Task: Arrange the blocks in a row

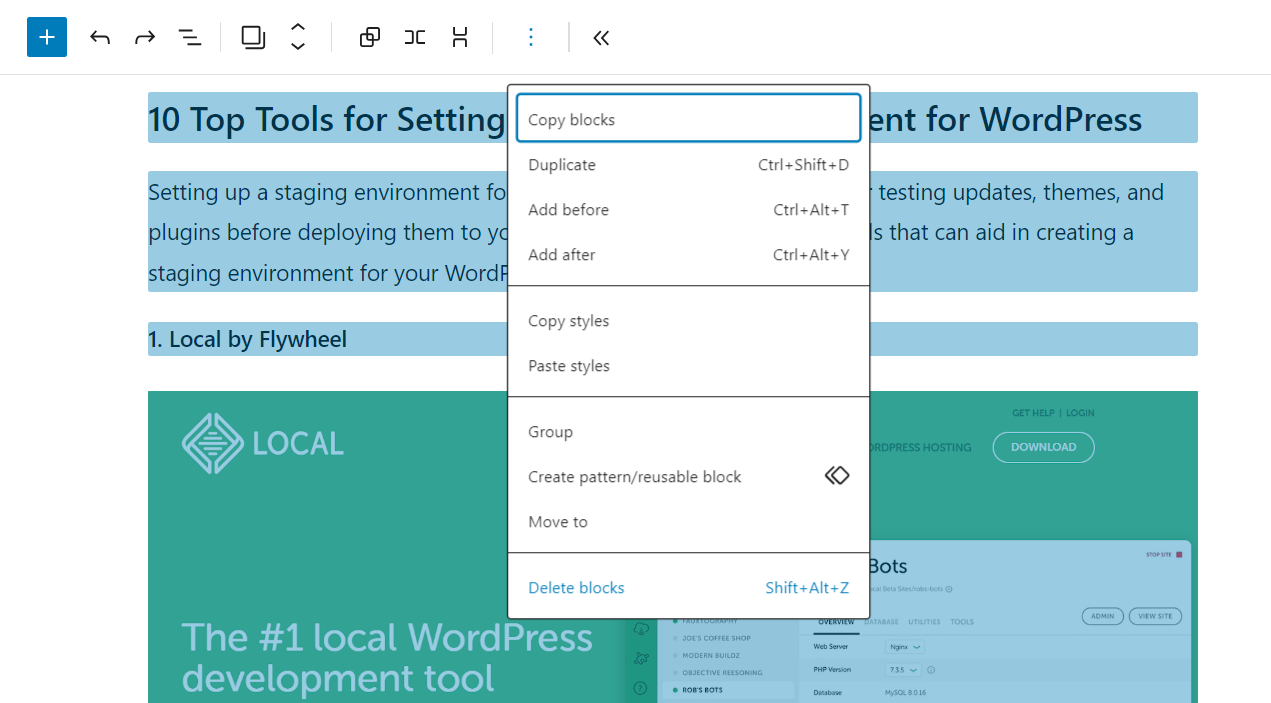Action: [415, 38]
